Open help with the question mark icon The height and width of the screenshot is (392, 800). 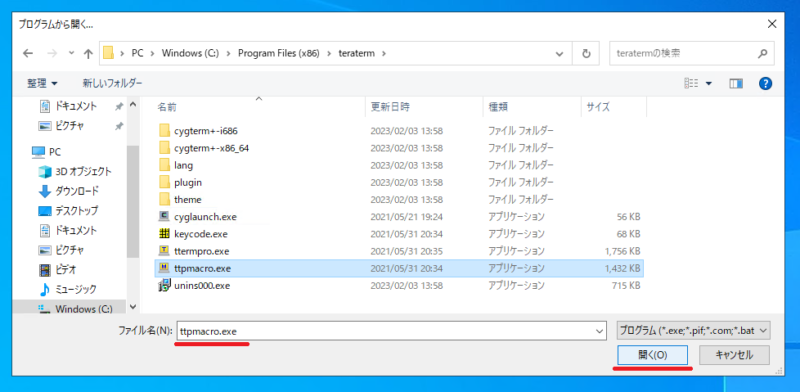(765, 83)
